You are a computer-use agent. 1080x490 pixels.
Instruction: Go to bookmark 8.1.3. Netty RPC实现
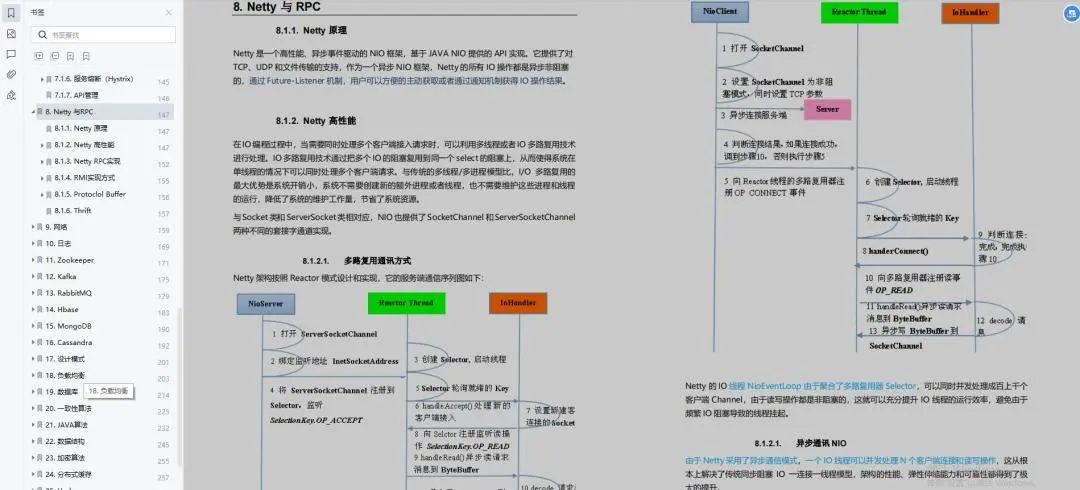point(87,161)
